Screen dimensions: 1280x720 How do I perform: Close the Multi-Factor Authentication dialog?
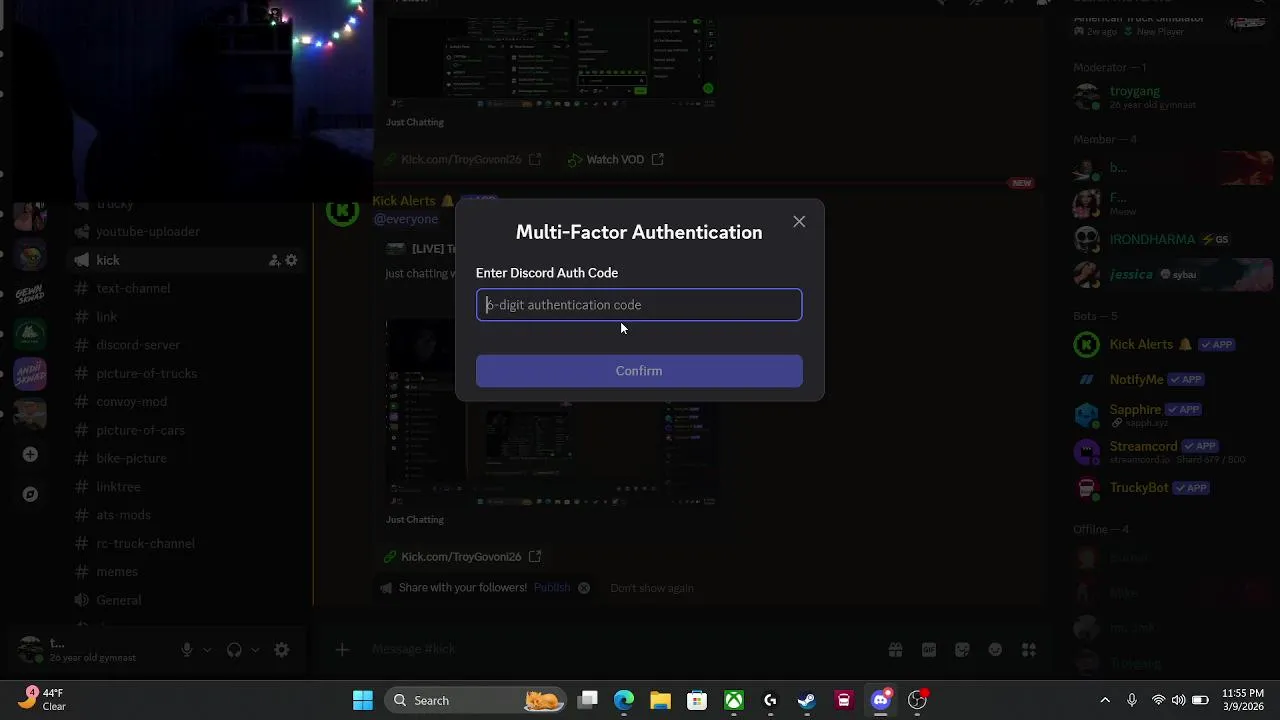(x=799, y=222)
